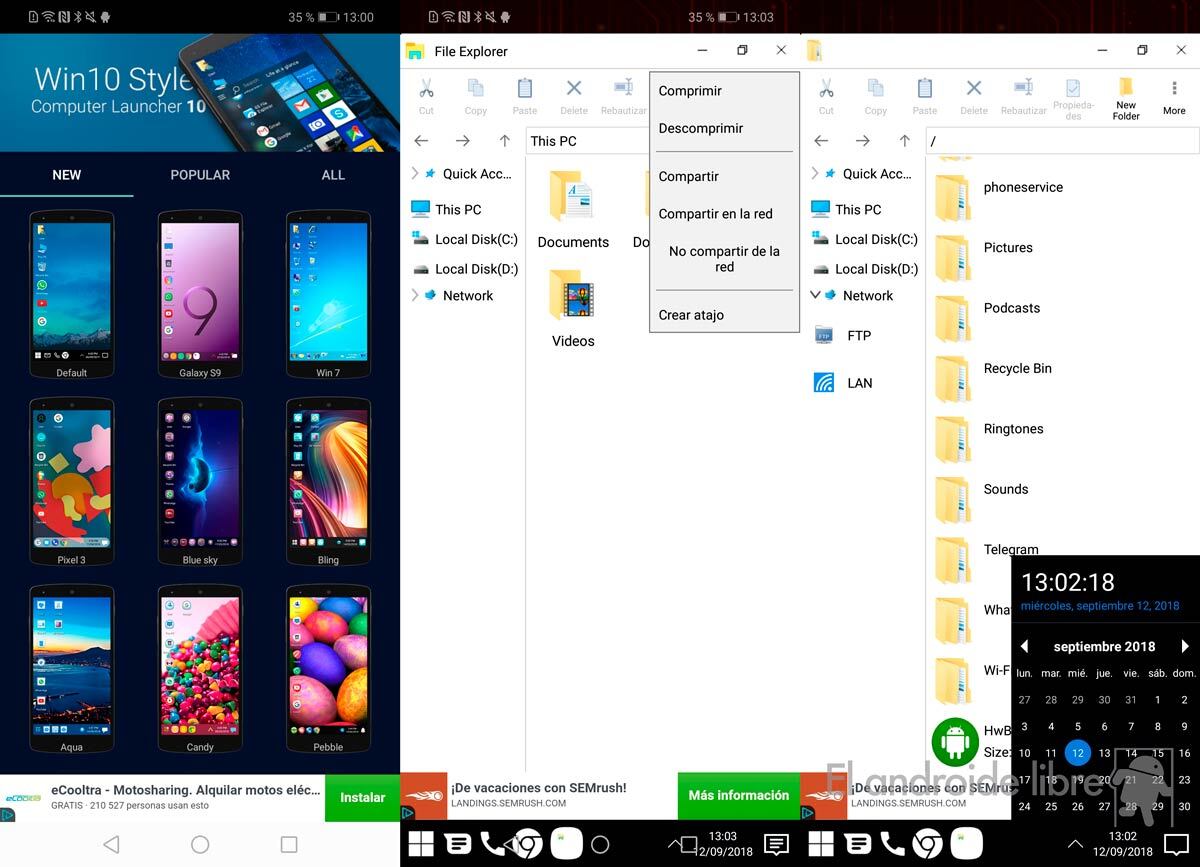Tap the Android recents square under the theme store
This screenshot has height=867, width=1200.
(289, 845)
